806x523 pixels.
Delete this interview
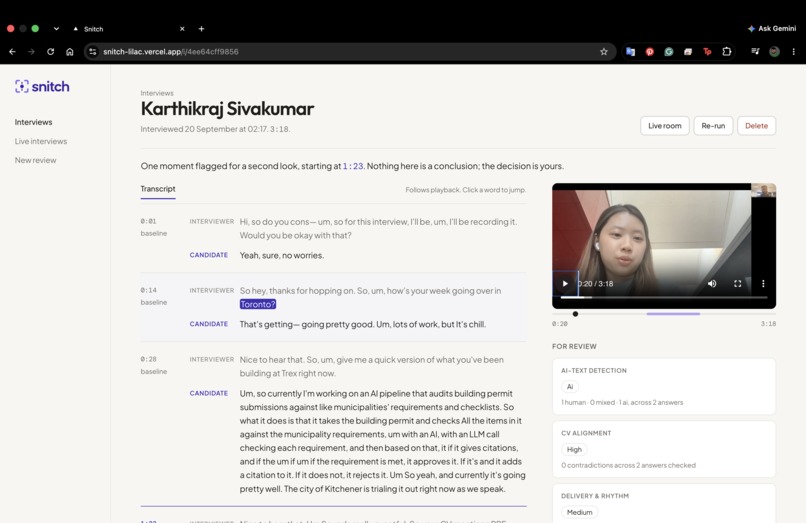(x=756, y=125)
